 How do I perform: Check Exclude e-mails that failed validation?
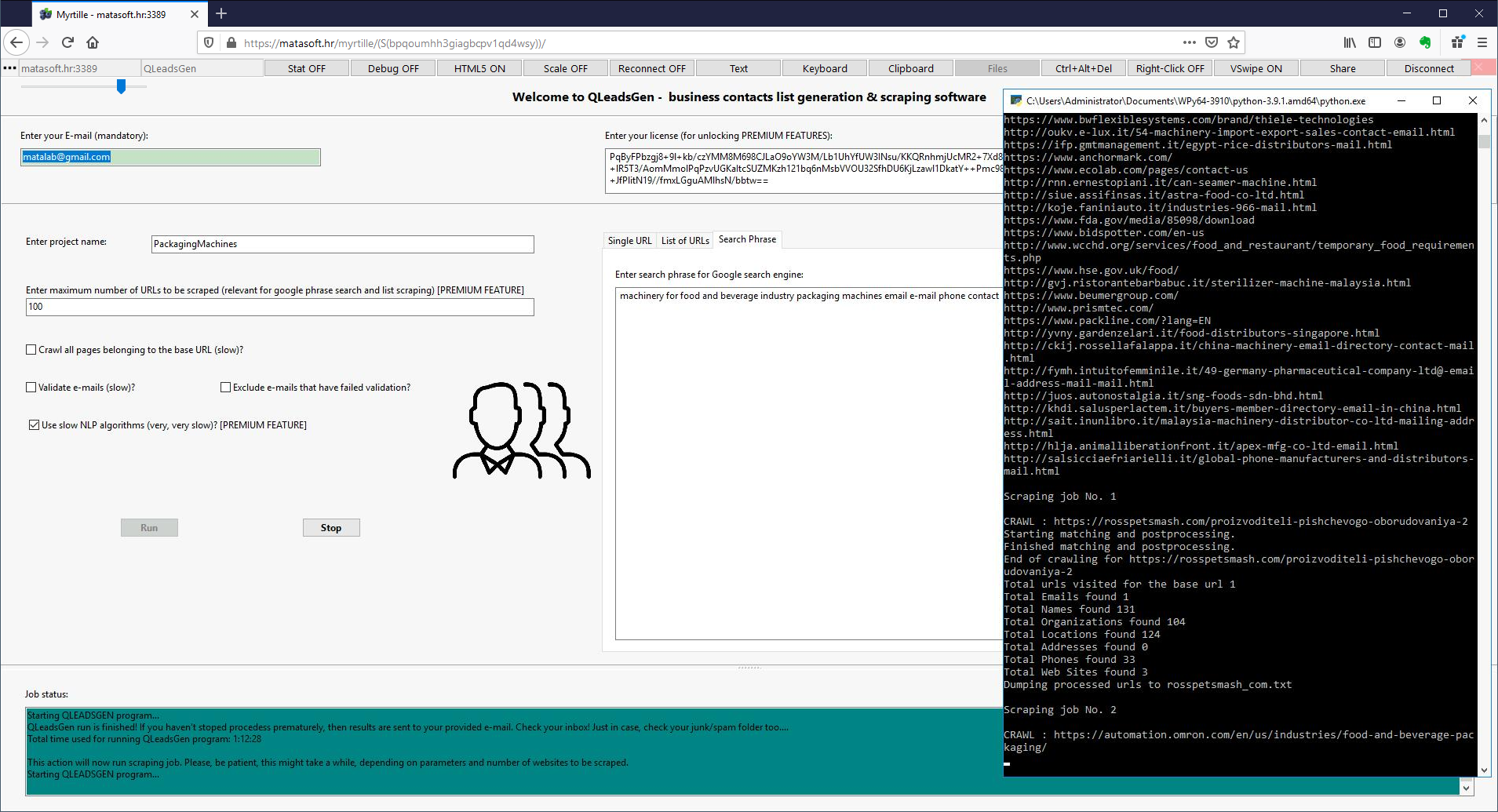coord(226,388)
